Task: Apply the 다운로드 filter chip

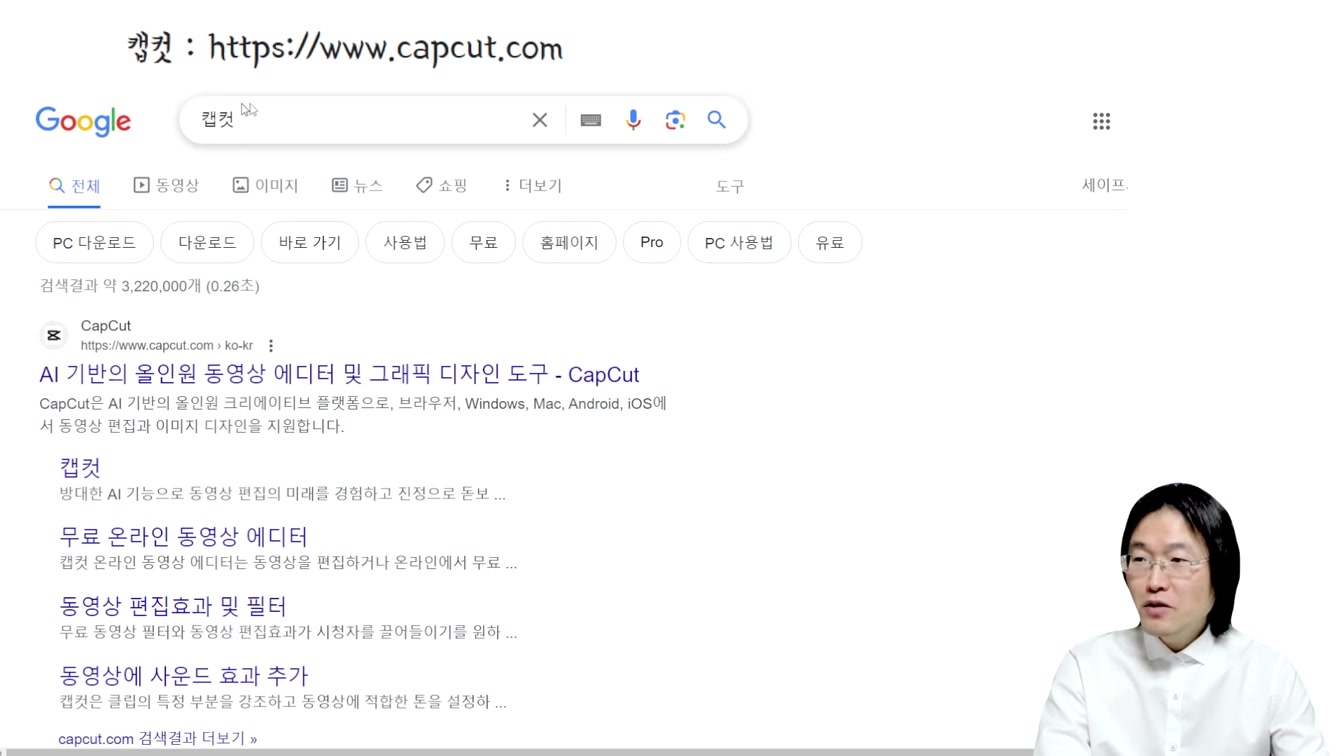Action: (x=207, y=243)
